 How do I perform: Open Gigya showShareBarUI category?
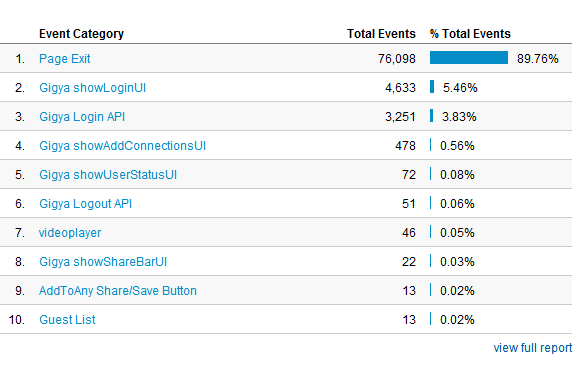(x=103, y=262)
